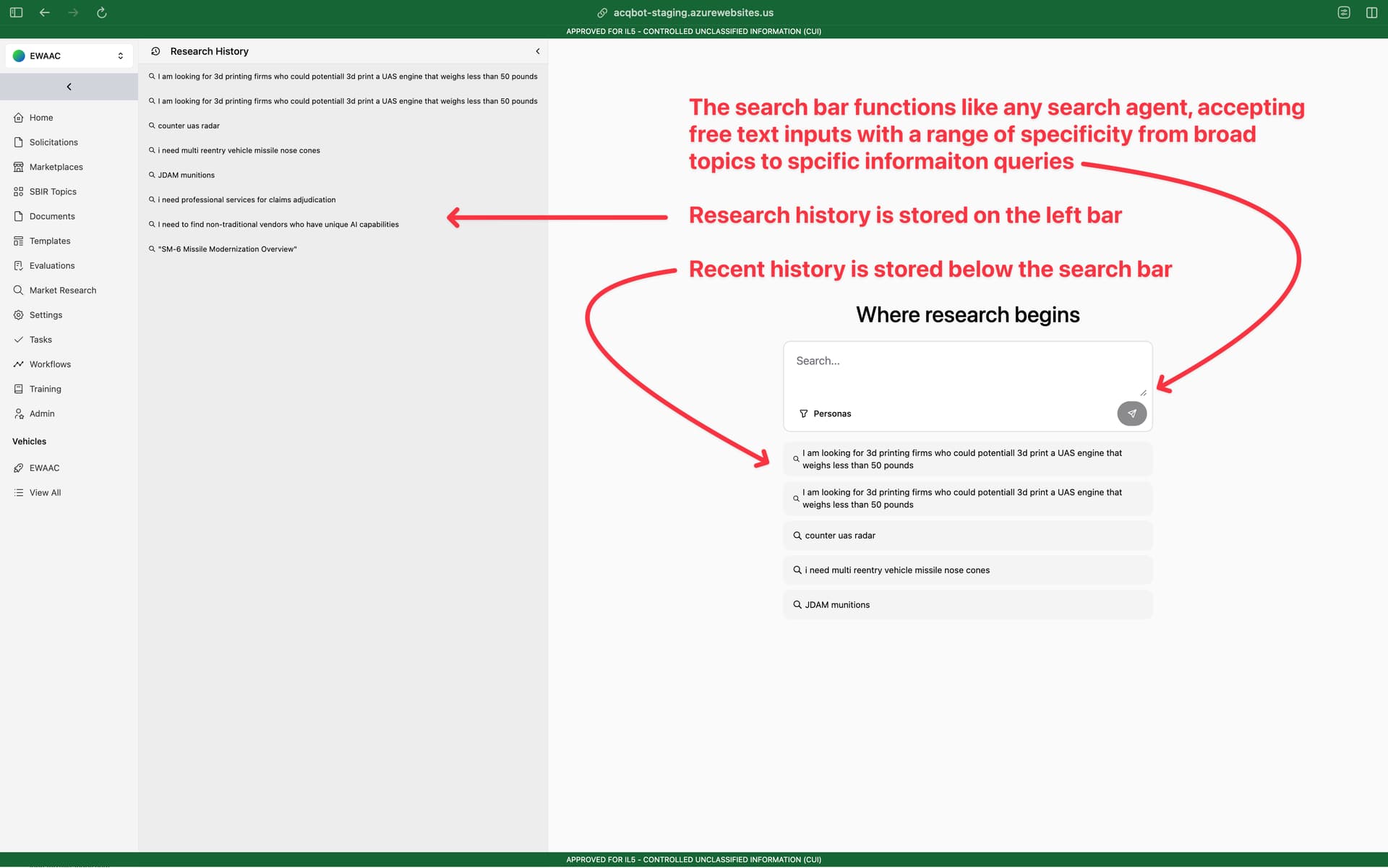Screen dimensions: 1388x868
Task: Open the EWAAC workspace switcher dropdown
Action: 69,56
